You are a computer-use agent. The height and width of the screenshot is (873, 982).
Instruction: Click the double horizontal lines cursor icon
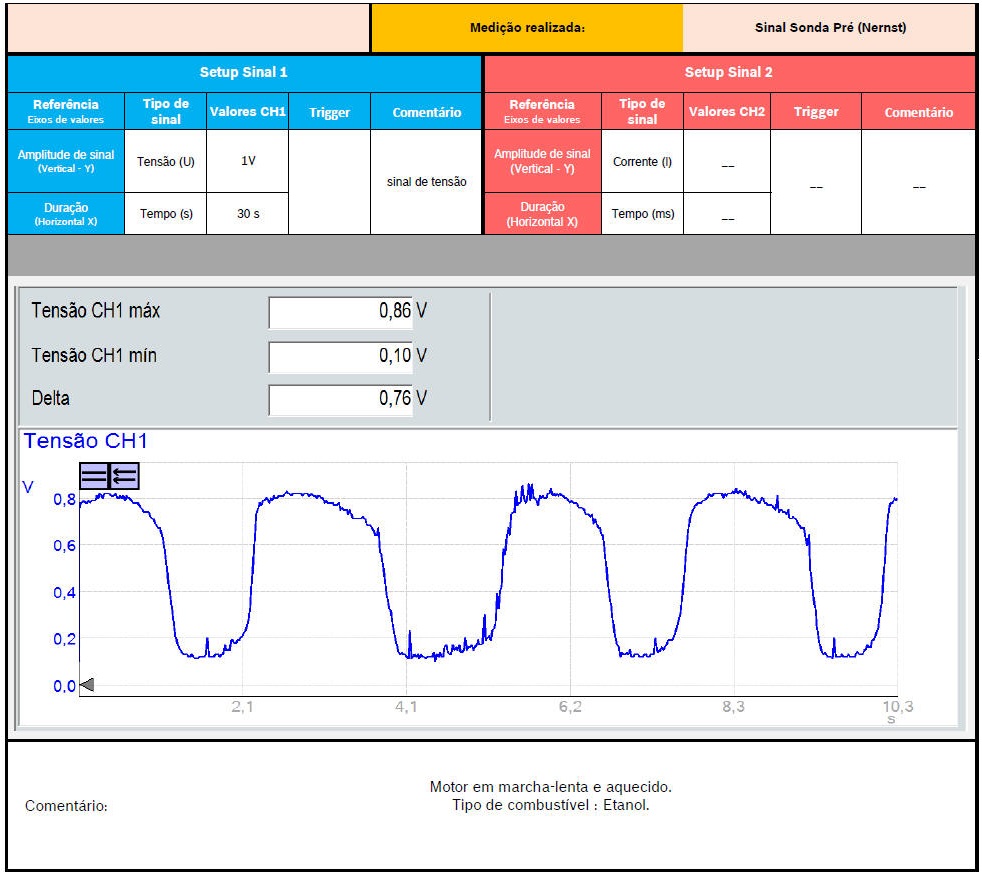coord(94,477)
